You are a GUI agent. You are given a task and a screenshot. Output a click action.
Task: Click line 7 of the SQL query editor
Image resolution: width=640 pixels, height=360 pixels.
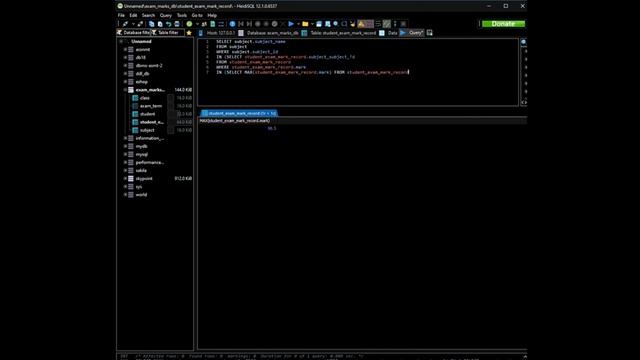pyautogui.click(x=312, y=72)
